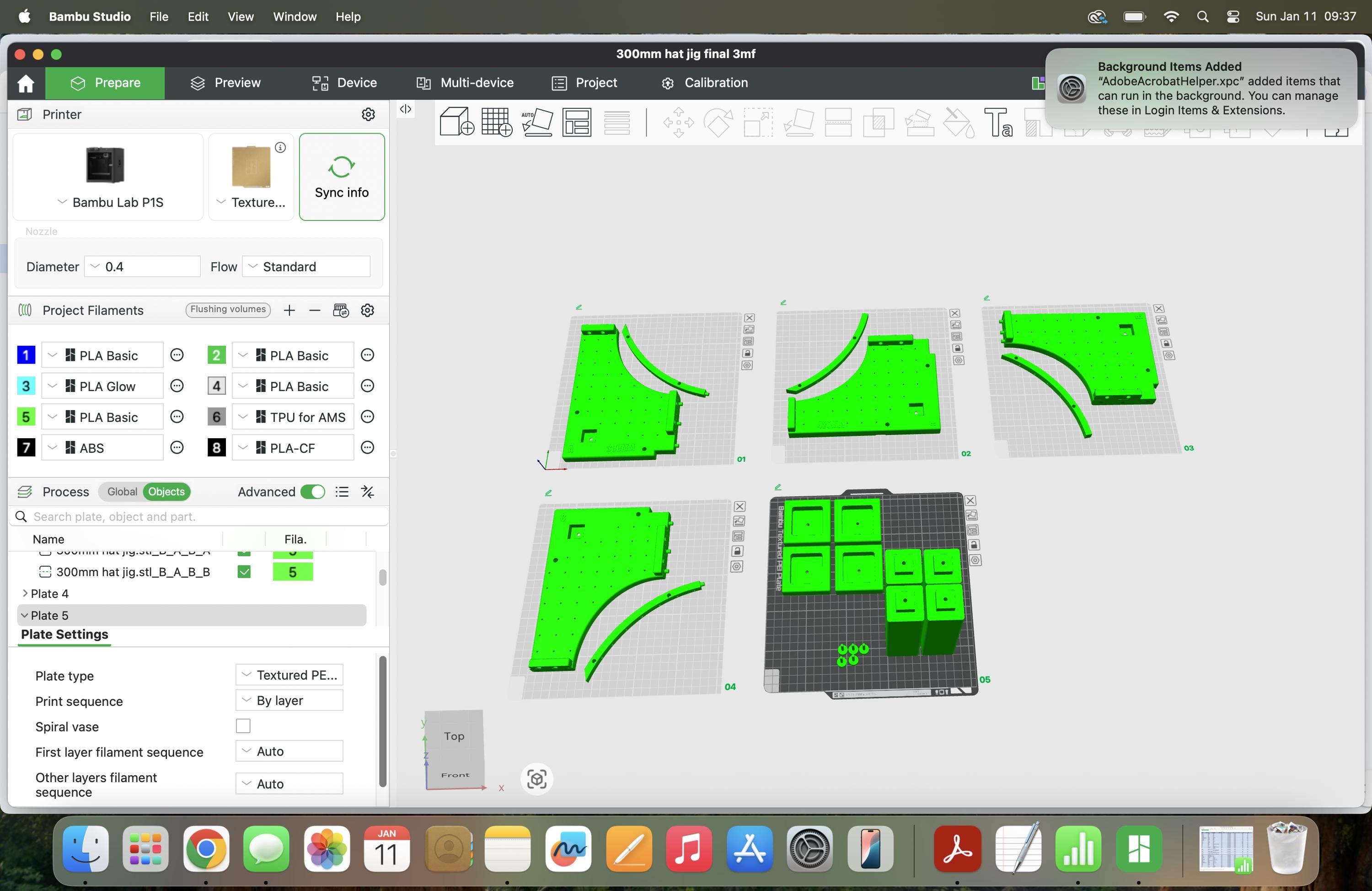Click the Arrange all objects toolbar icon
The width and height of the screenshot is (1372, 891).
click(577, 122)
